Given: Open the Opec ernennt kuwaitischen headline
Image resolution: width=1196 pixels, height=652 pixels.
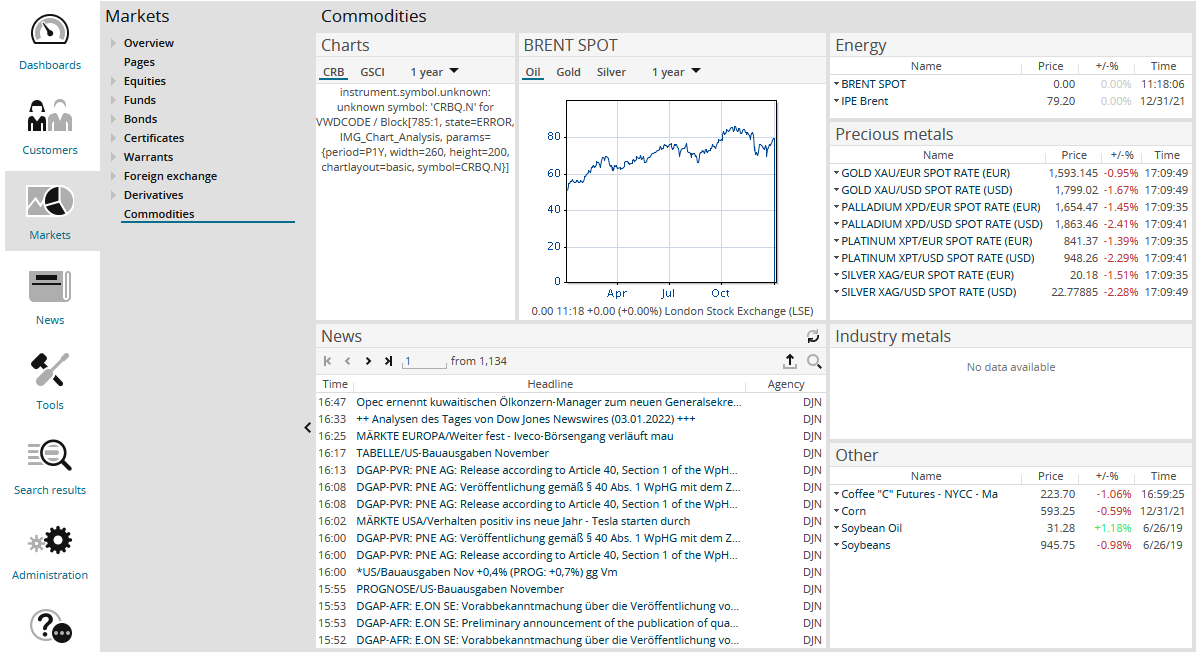Looking at the screenshot, I should point(548,402).
